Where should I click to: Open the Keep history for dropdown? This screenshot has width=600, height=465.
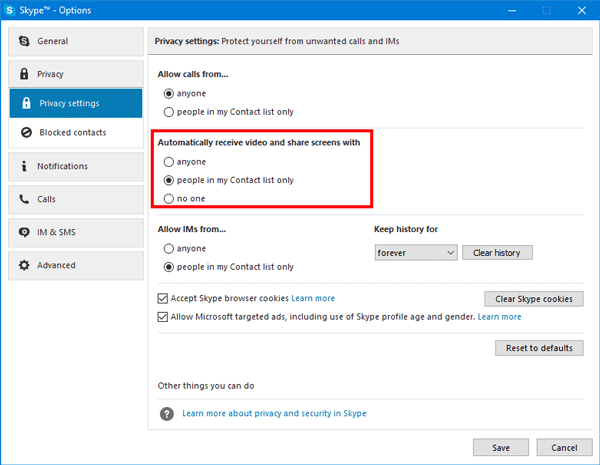pyautogui.click(x=416, y=253)
